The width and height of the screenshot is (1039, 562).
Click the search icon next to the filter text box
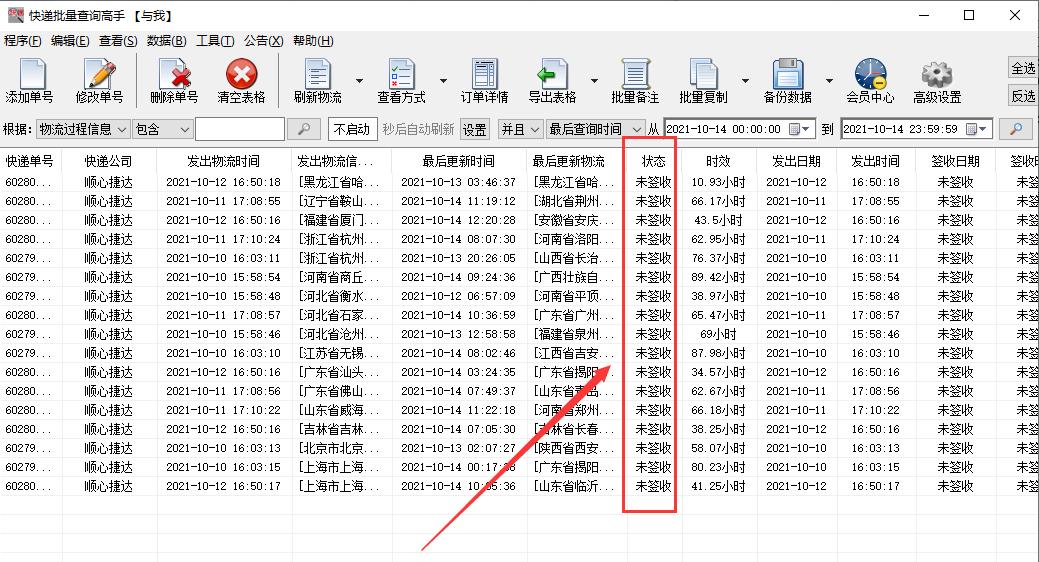coord(304,129)
